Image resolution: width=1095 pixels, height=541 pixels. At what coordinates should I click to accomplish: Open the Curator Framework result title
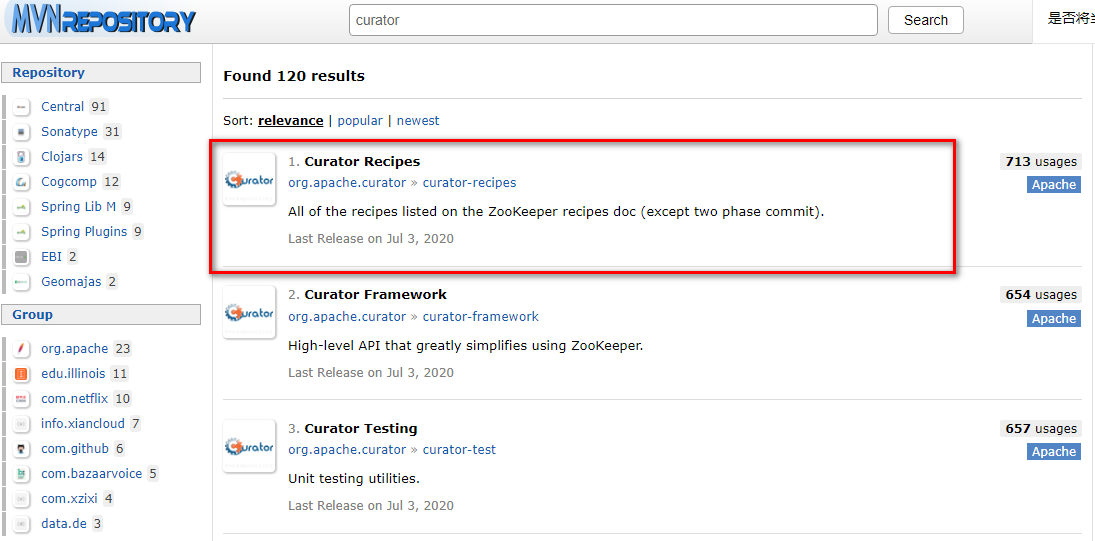[376, 295]
